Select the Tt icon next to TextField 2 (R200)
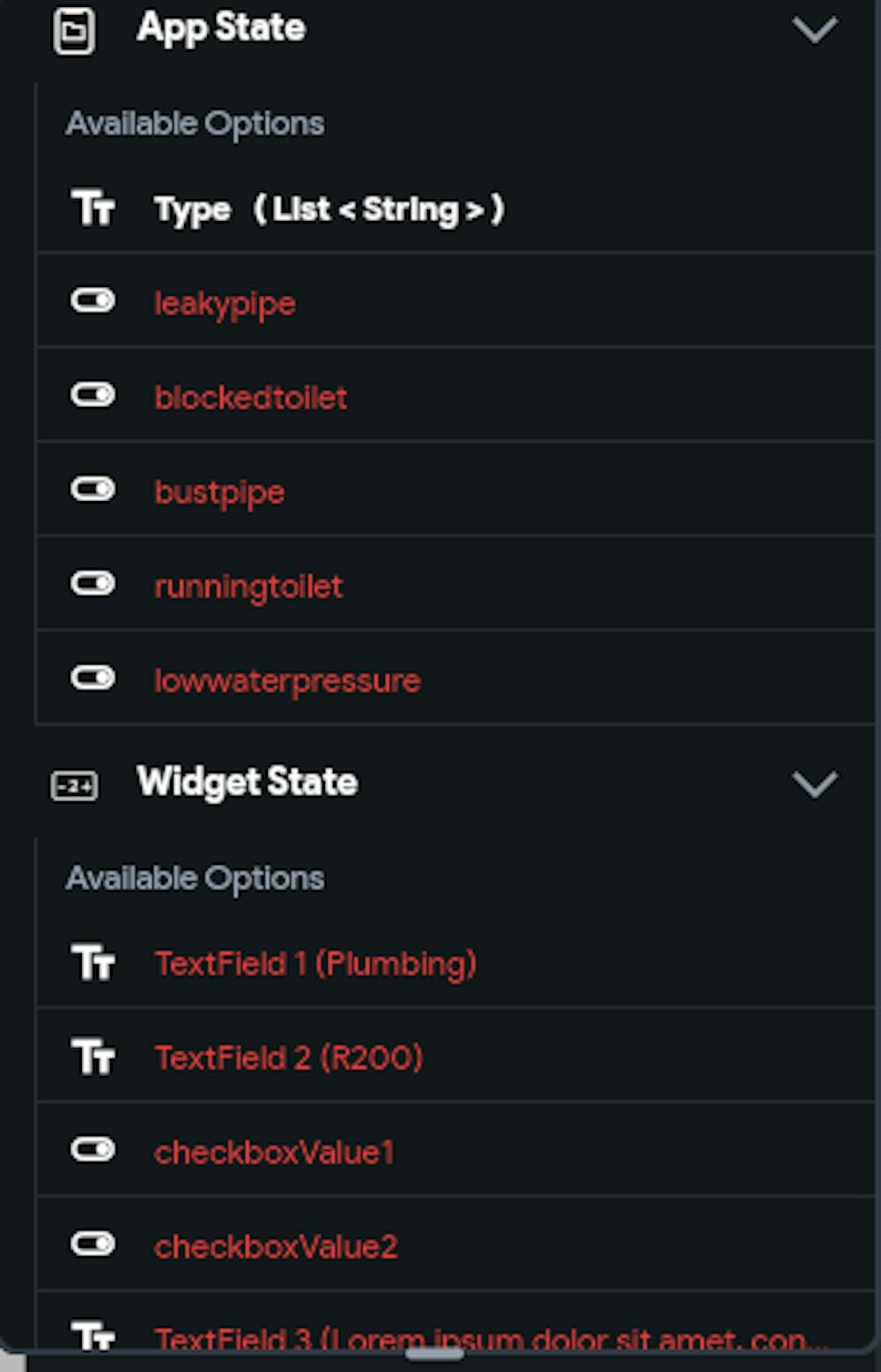 [x=93, y=1056]
